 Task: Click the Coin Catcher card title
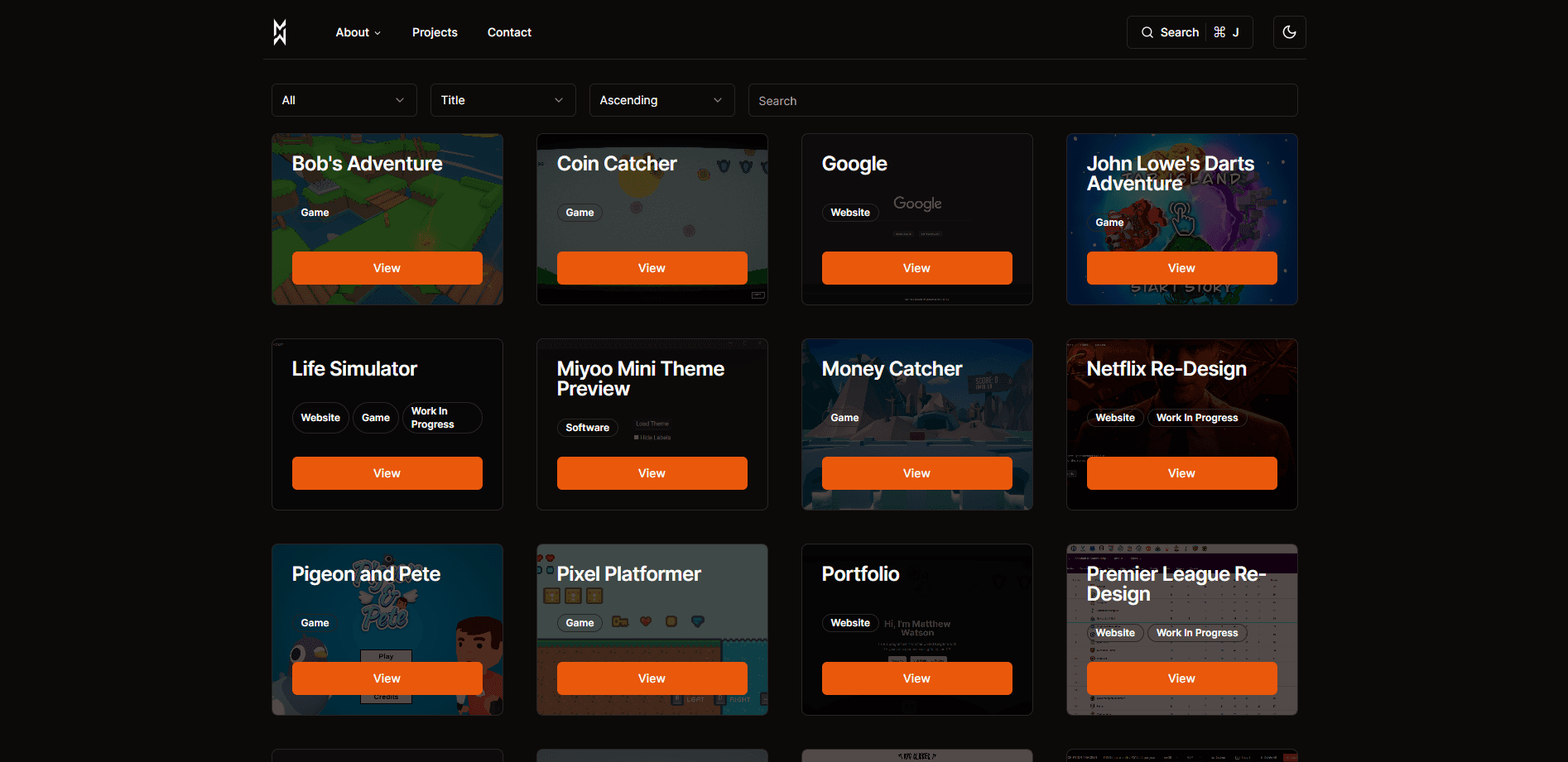pyautogui.click(x=617, y=164)
